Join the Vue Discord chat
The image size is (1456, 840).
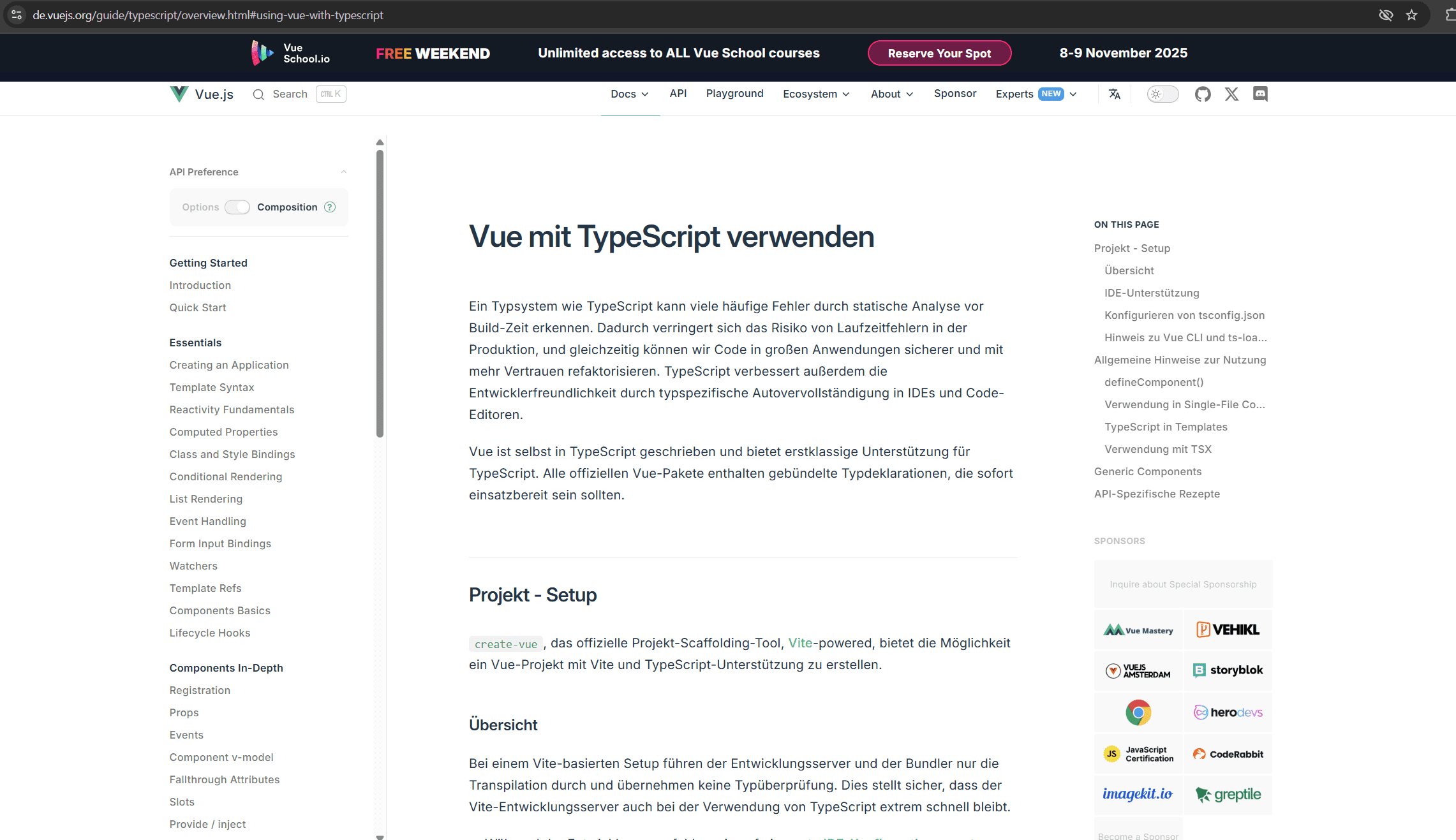tap(1259, 94)
